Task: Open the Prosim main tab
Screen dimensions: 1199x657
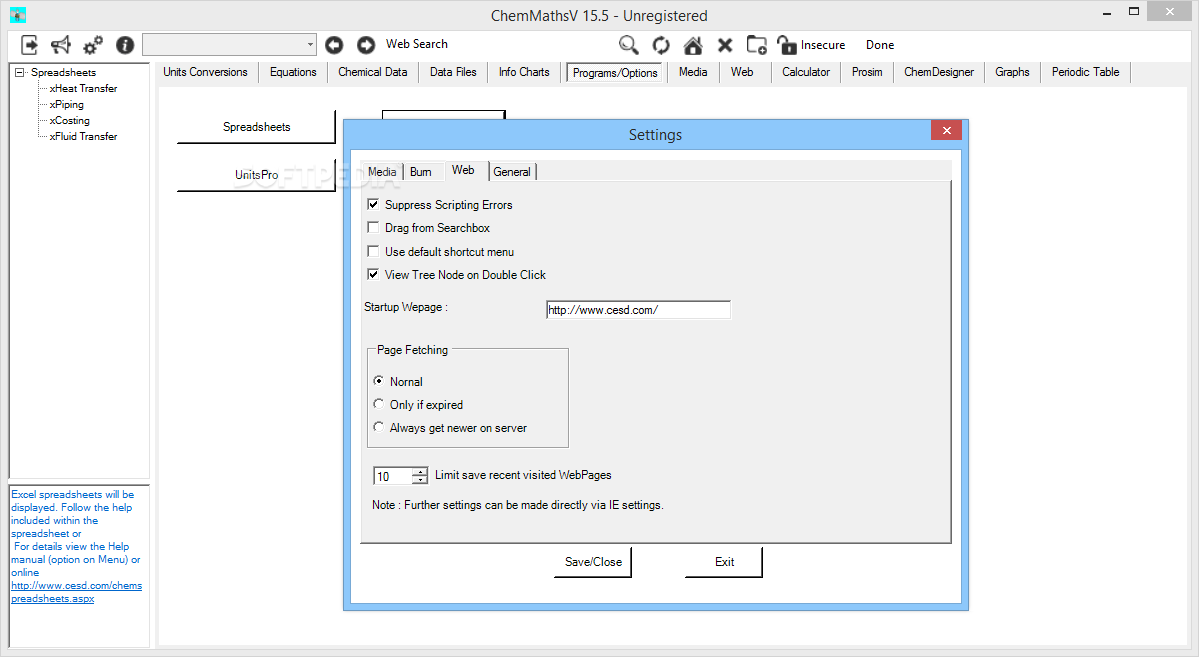Action: [x=867, y=72]
